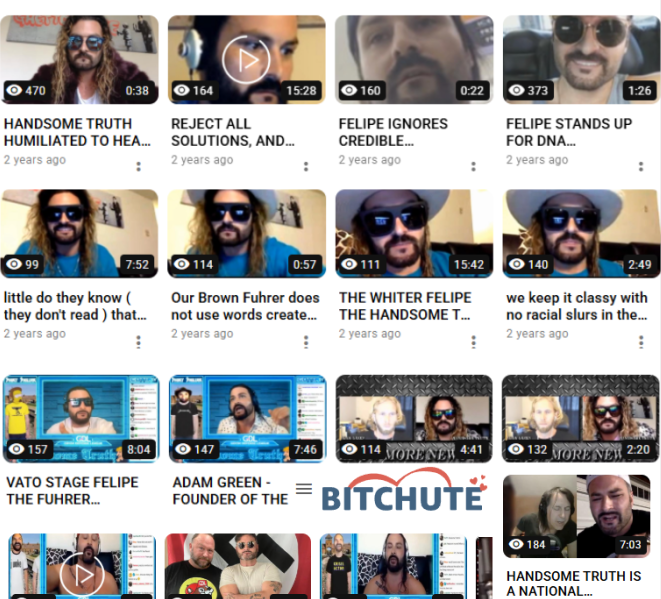661x599 pixels.
Task: Open thumbnail of 2:49 keep it classy video
Action: tap(581, 234)
